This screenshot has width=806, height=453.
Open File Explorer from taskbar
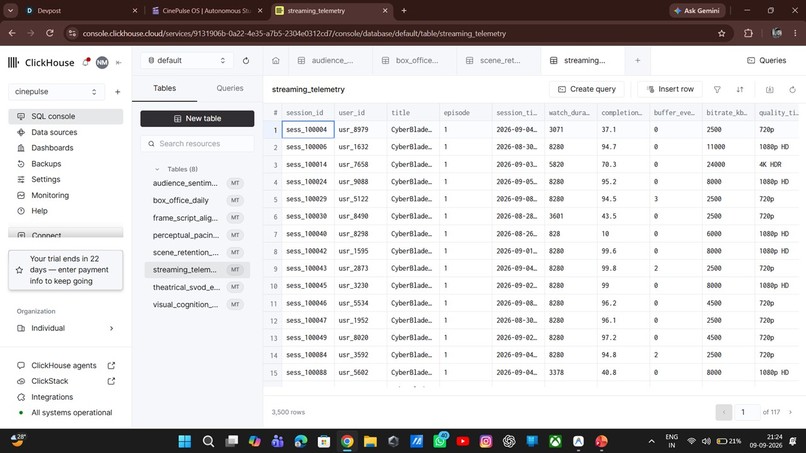tap(370, 441)
